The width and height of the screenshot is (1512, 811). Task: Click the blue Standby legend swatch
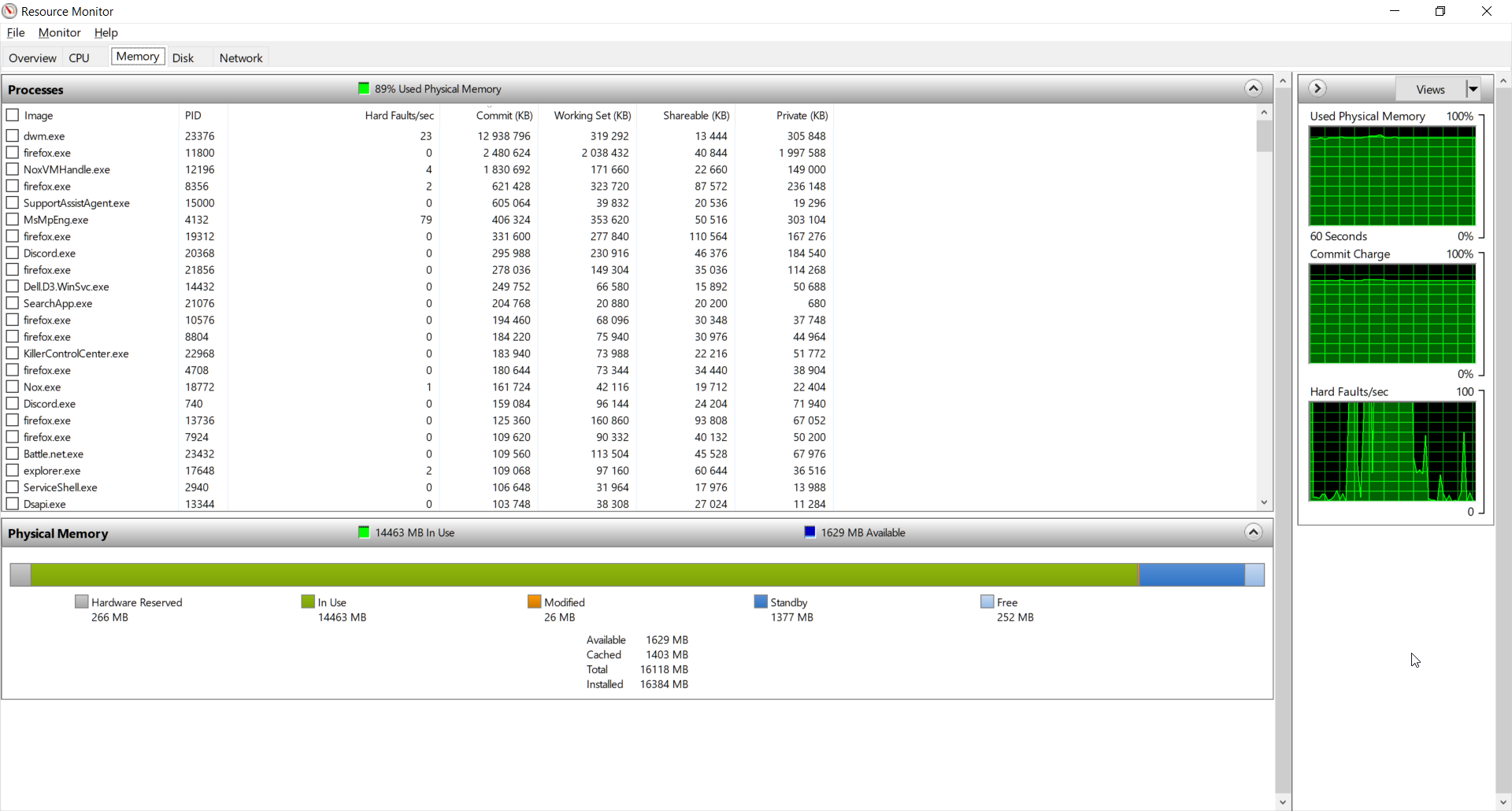coord(761,602)
